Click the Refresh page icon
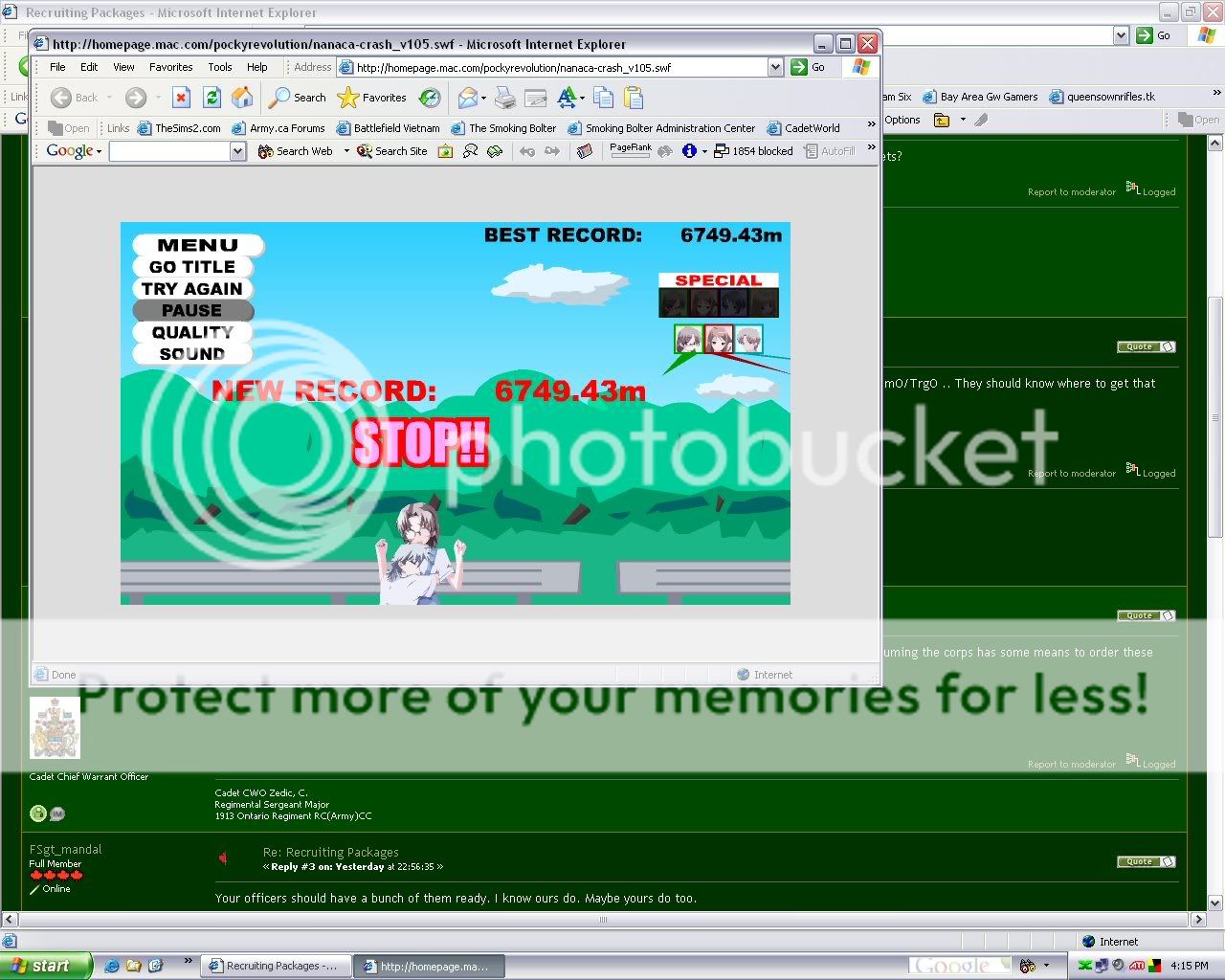The height and width of the screenshot is (980, 1225). [212, 98]
